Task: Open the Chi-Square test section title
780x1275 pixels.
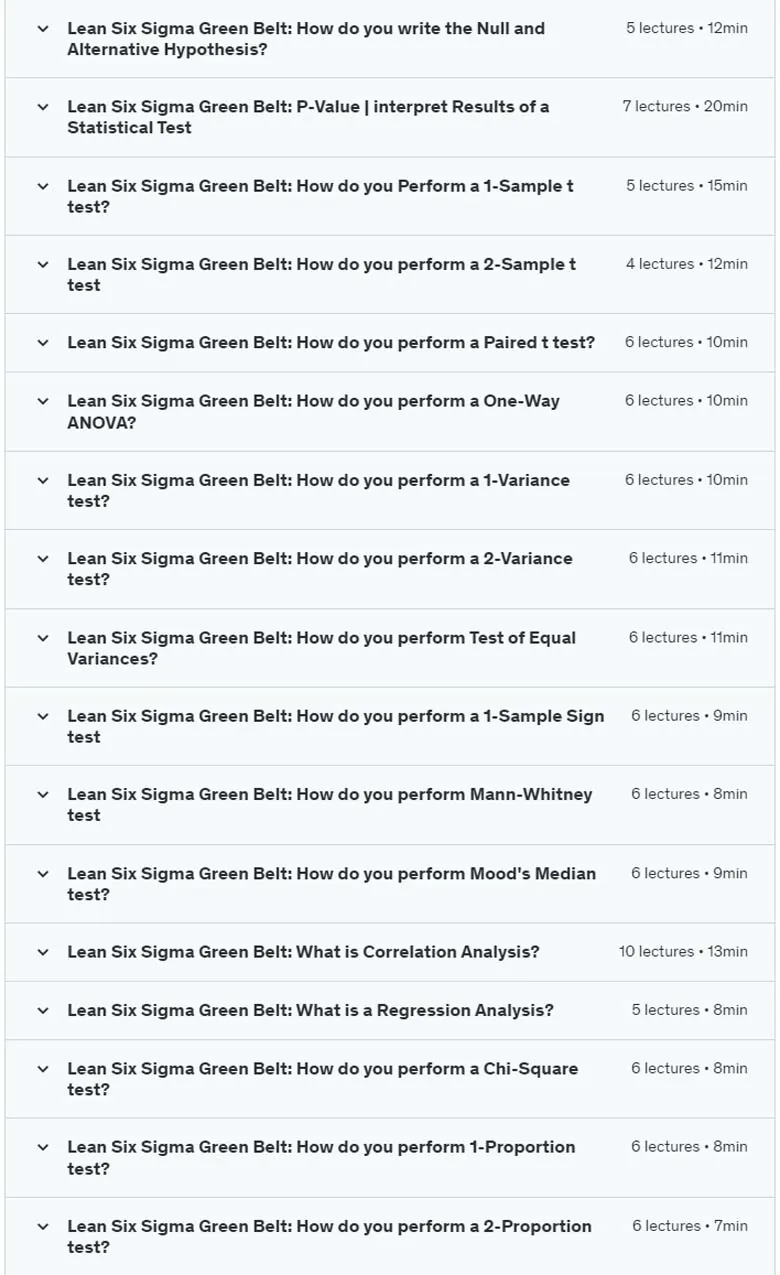Action: coord(322,1079)
